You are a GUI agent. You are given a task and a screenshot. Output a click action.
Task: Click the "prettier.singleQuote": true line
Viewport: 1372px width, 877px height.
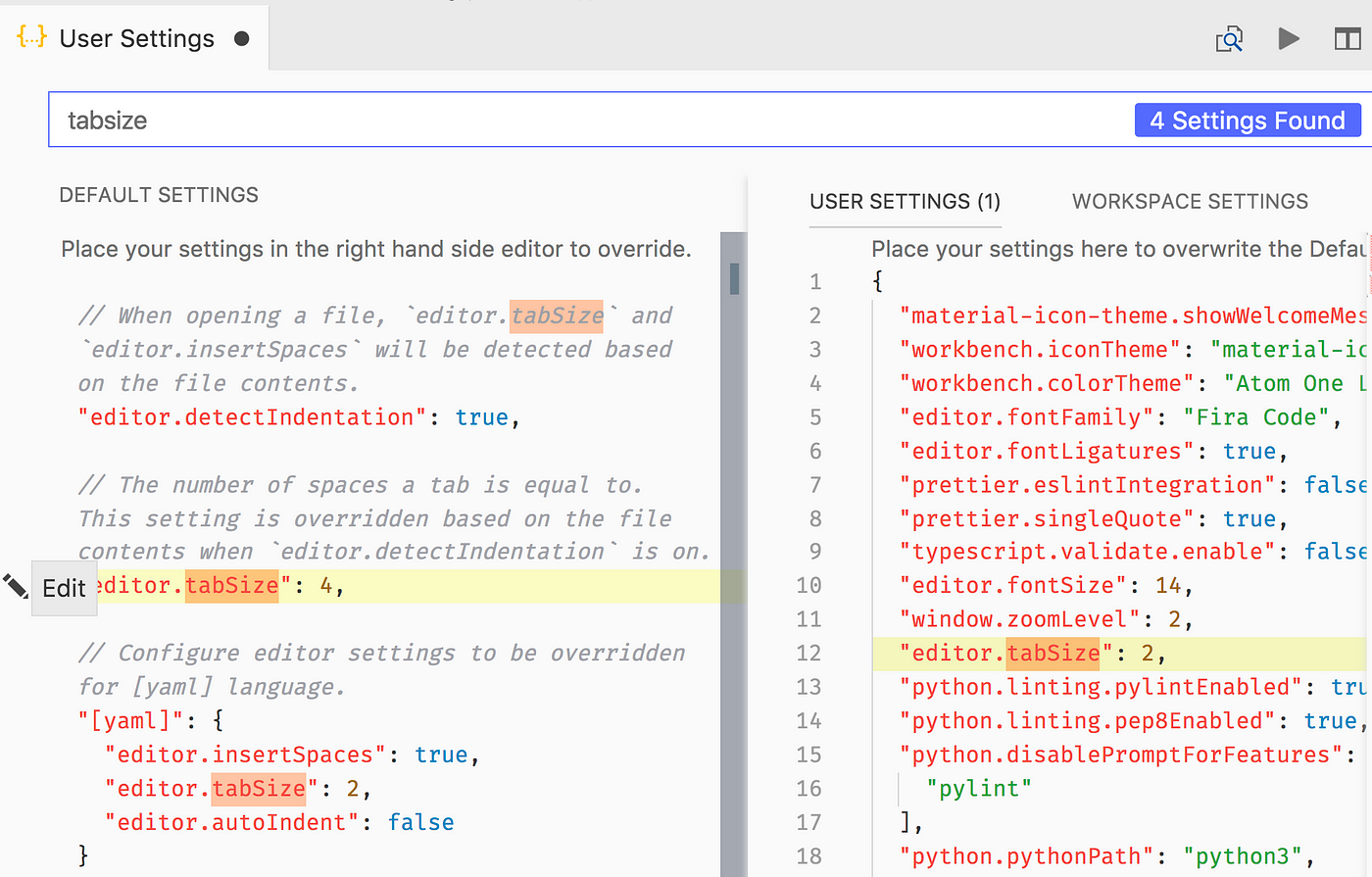[x=1094, y=518]
